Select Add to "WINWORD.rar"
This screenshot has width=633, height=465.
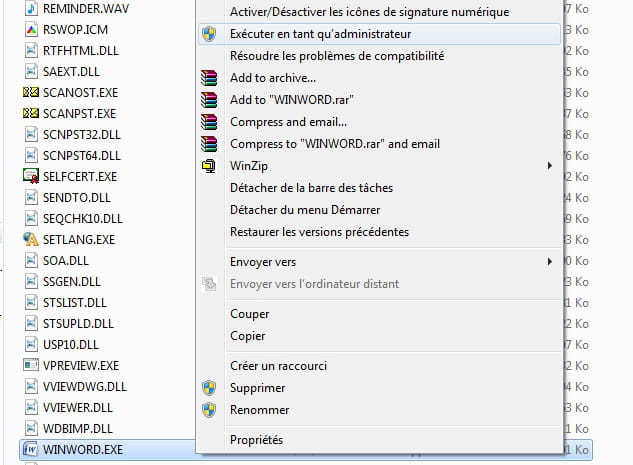click(x=379, y=100)
